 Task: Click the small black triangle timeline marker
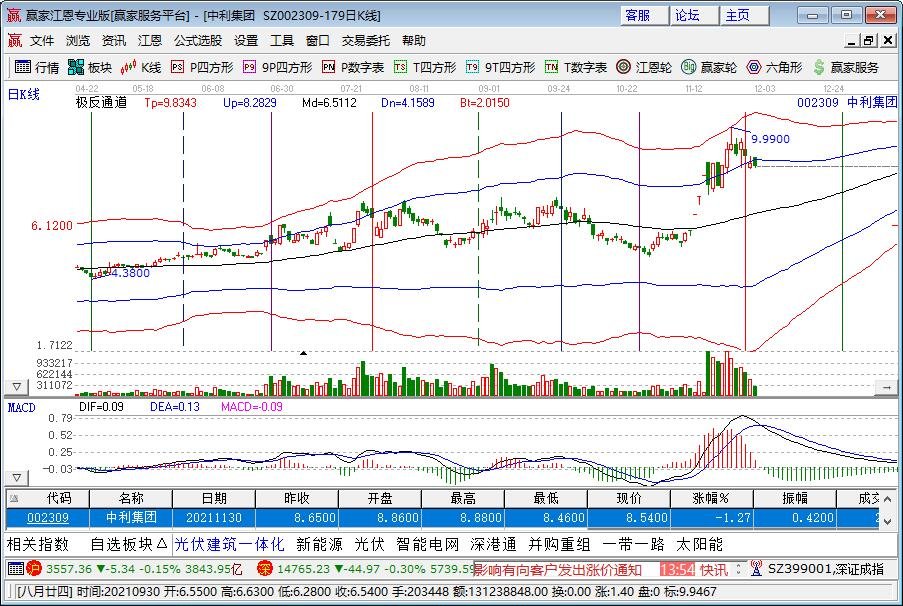(303, 353)
